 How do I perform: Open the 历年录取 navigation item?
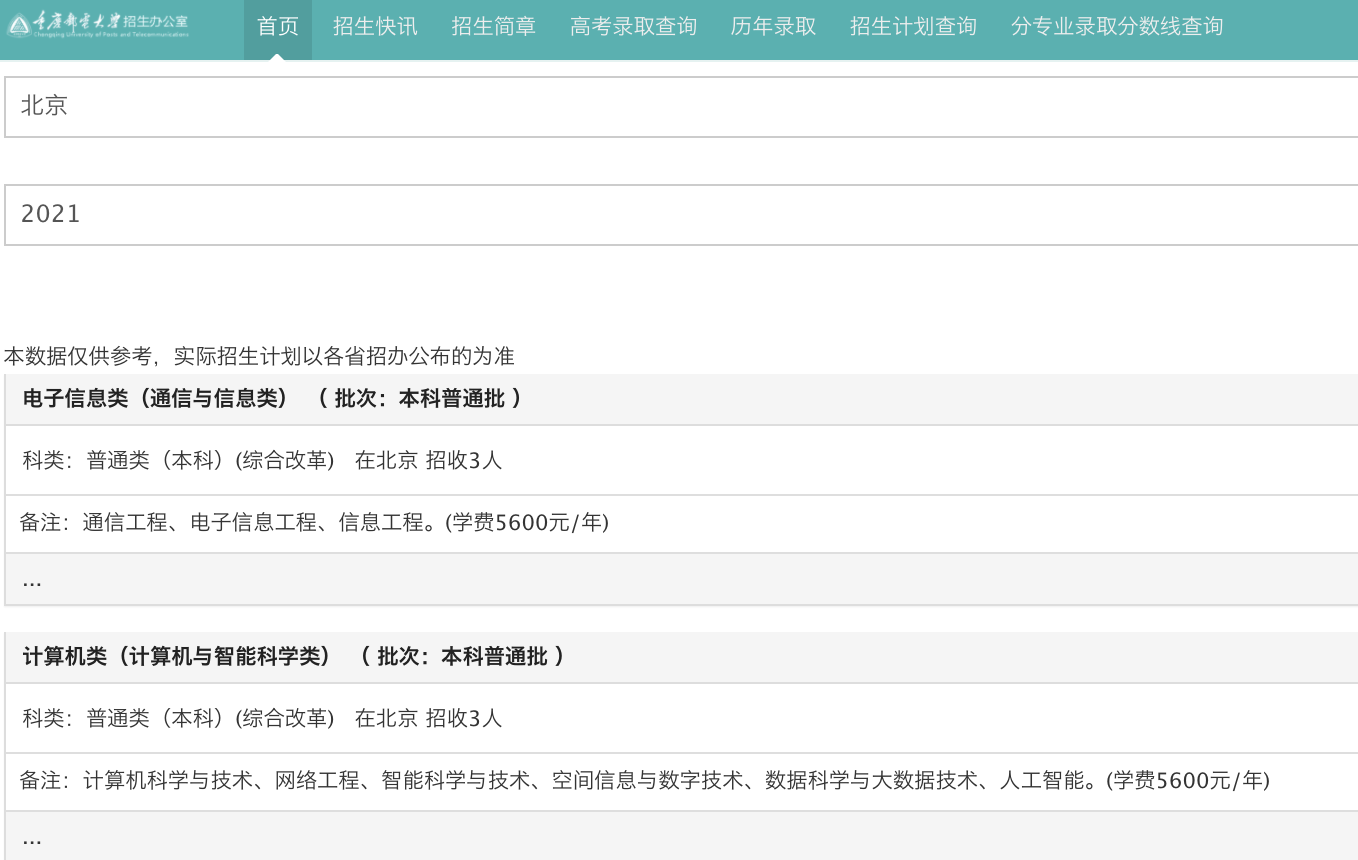773,27
